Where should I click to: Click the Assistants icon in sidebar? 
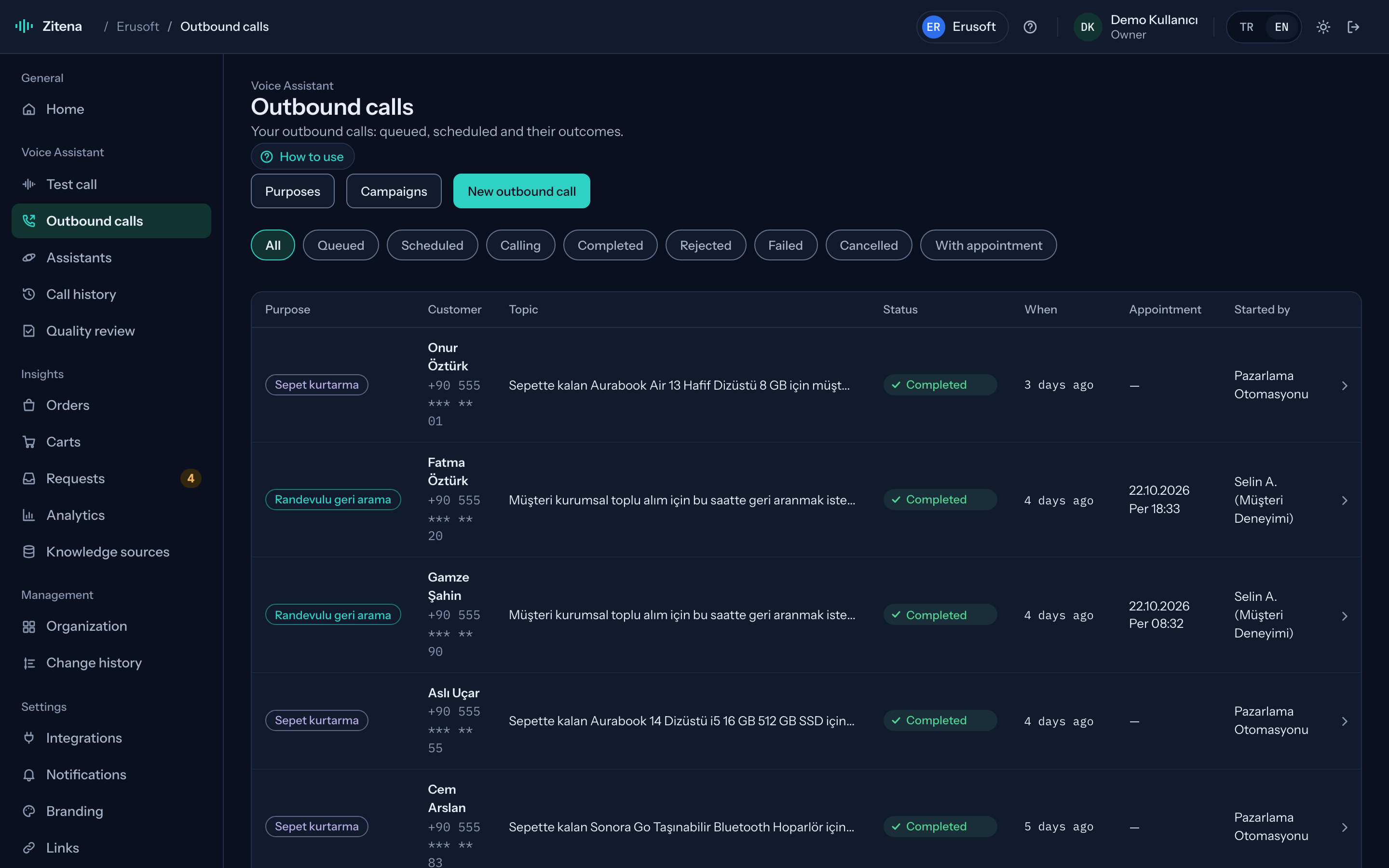coord(29,258)
